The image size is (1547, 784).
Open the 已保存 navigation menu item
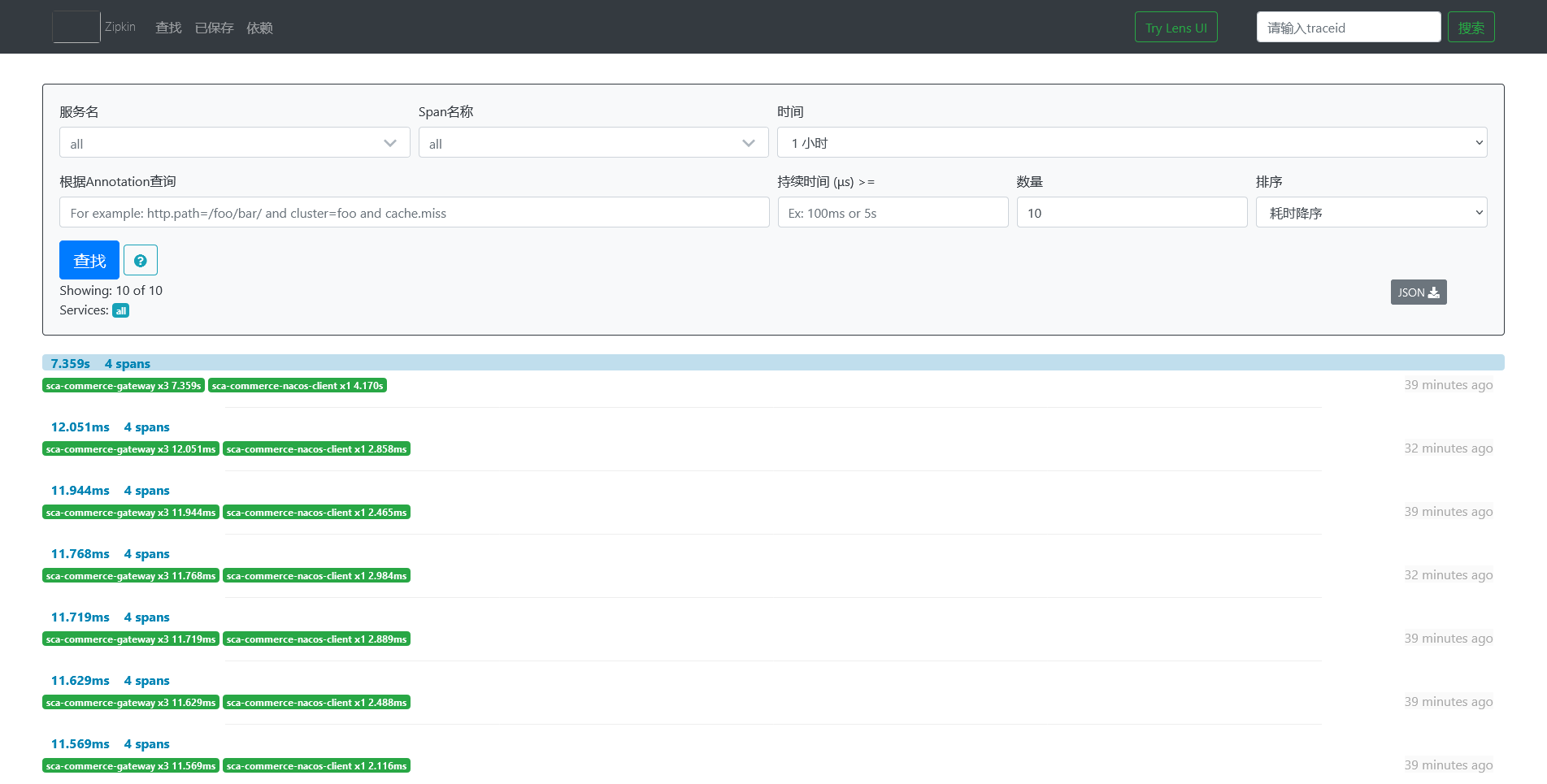[215, 28]
